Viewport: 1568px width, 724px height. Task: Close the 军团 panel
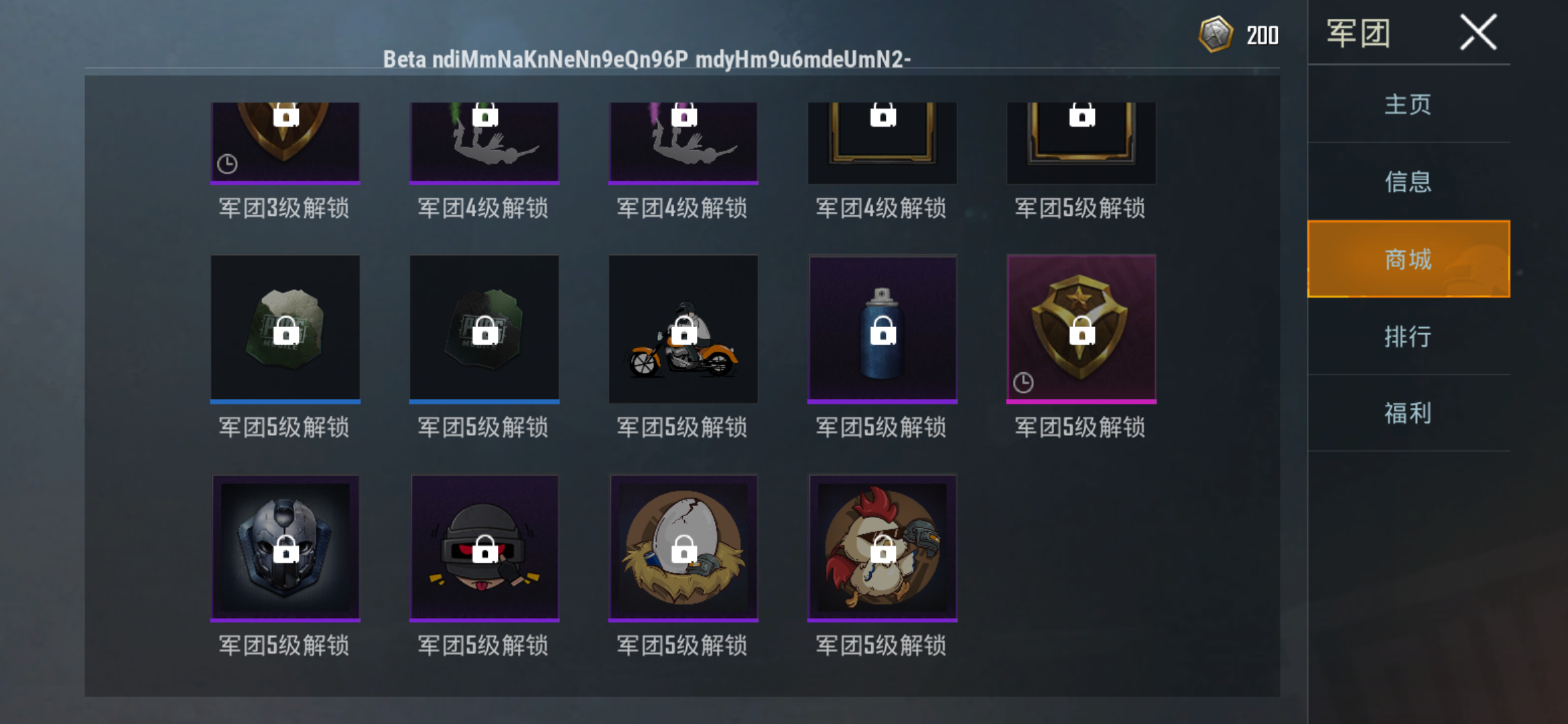1478,32
